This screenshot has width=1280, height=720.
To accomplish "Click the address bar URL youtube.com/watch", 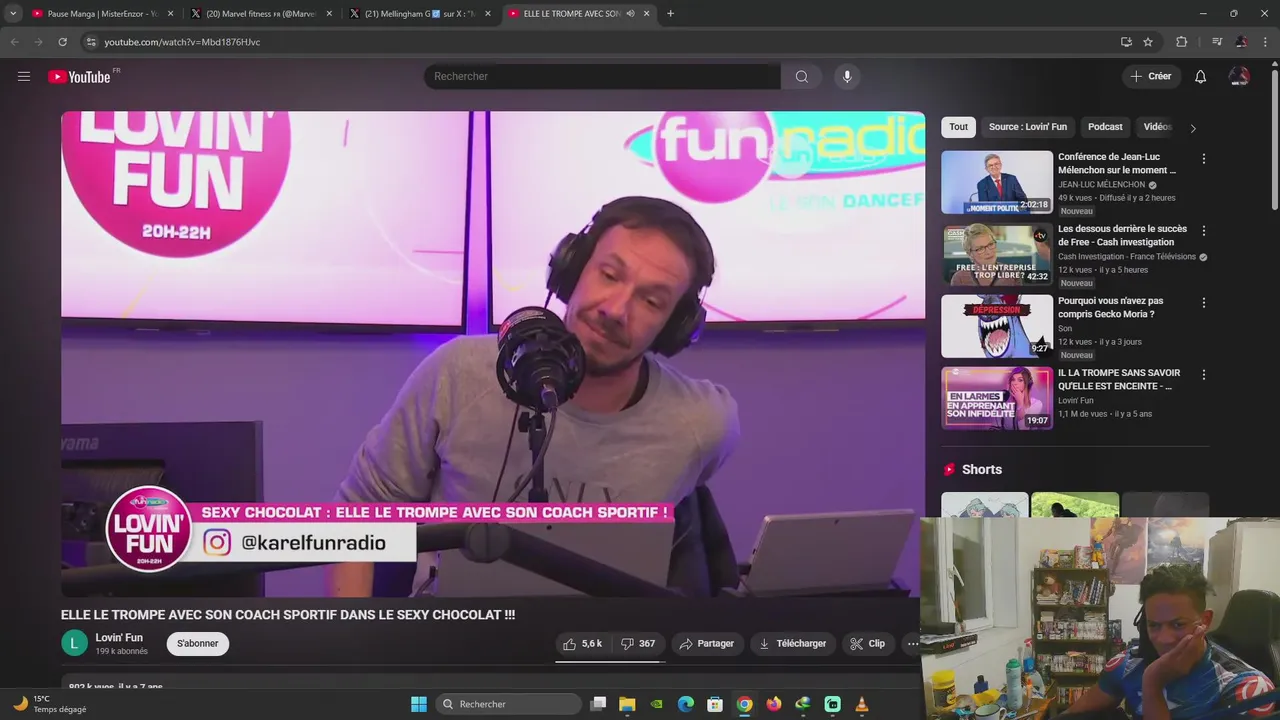I will [x=182, y=42].
